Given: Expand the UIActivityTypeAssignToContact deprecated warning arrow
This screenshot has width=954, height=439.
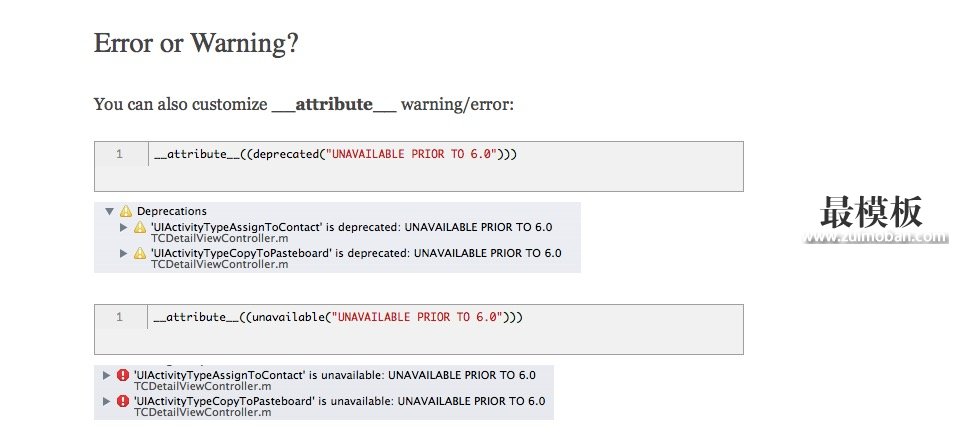Looking at the screenshot, I should tap(124, 227).
